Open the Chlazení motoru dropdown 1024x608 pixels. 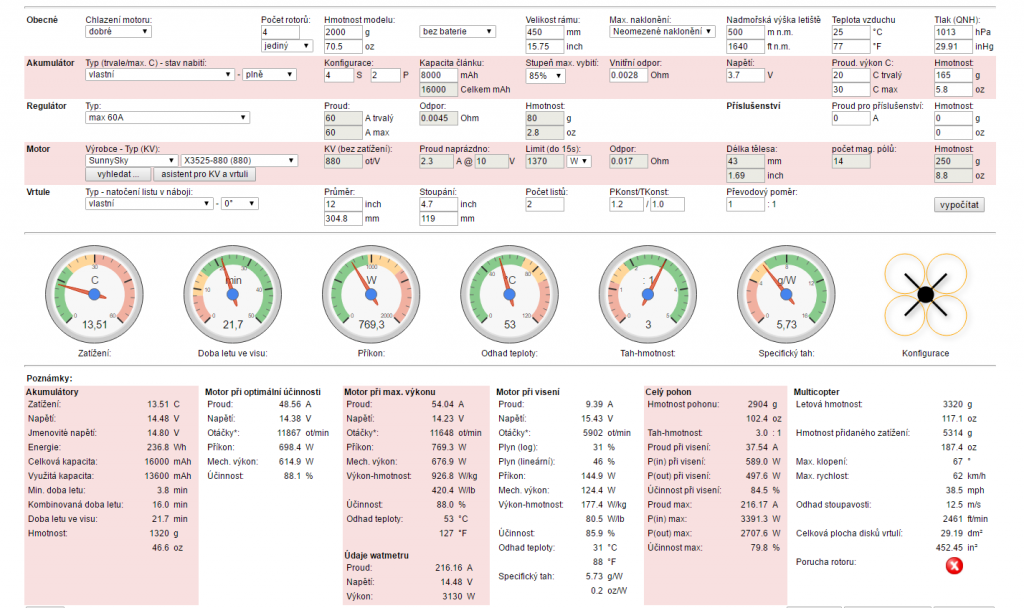[x=118, y=32]
